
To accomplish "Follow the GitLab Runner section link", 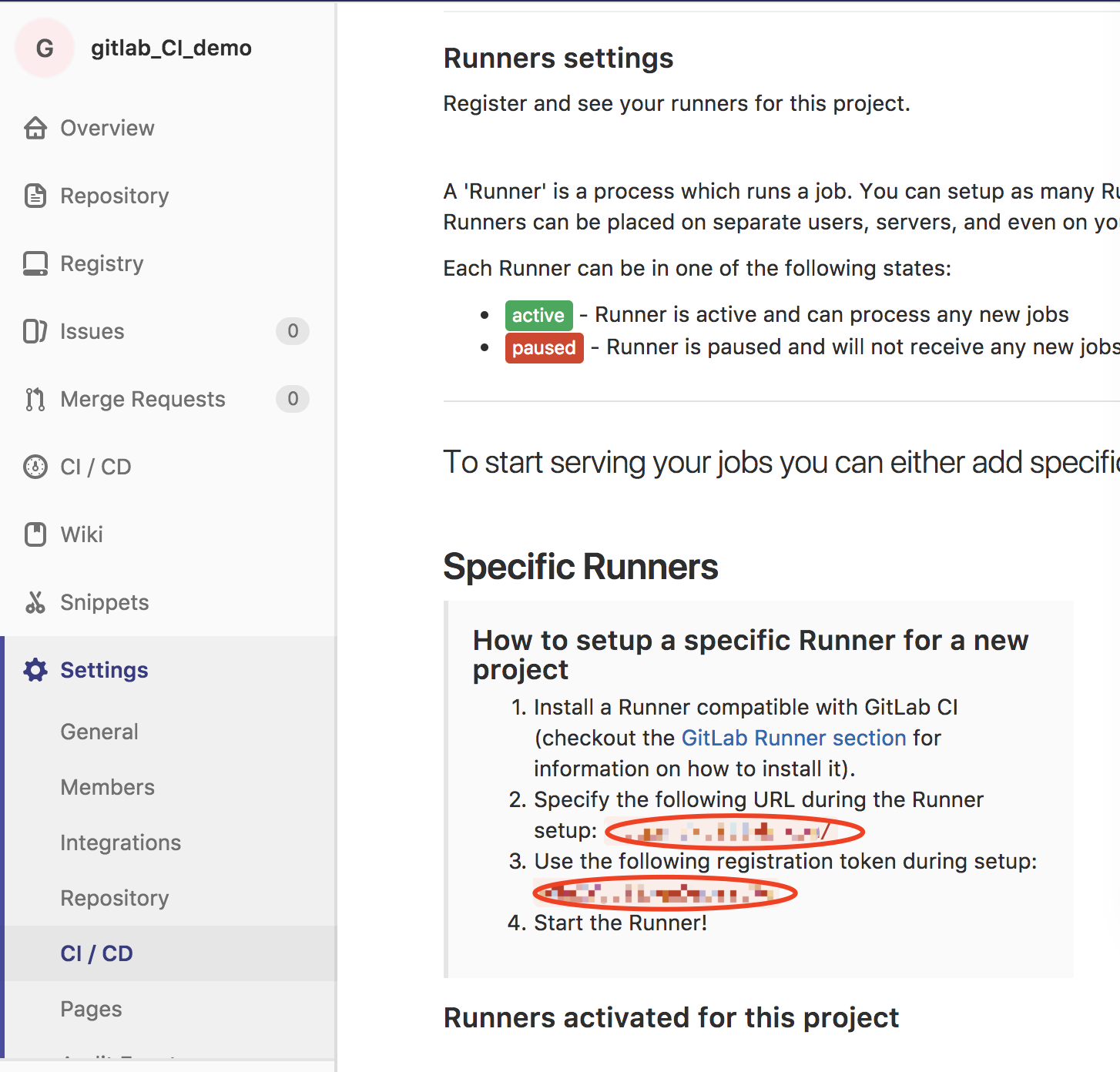I will point(794,738).
